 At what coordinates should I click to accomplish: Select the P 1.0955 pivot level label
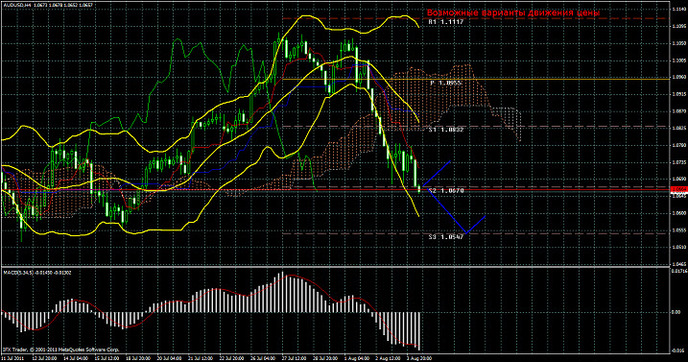446,82
